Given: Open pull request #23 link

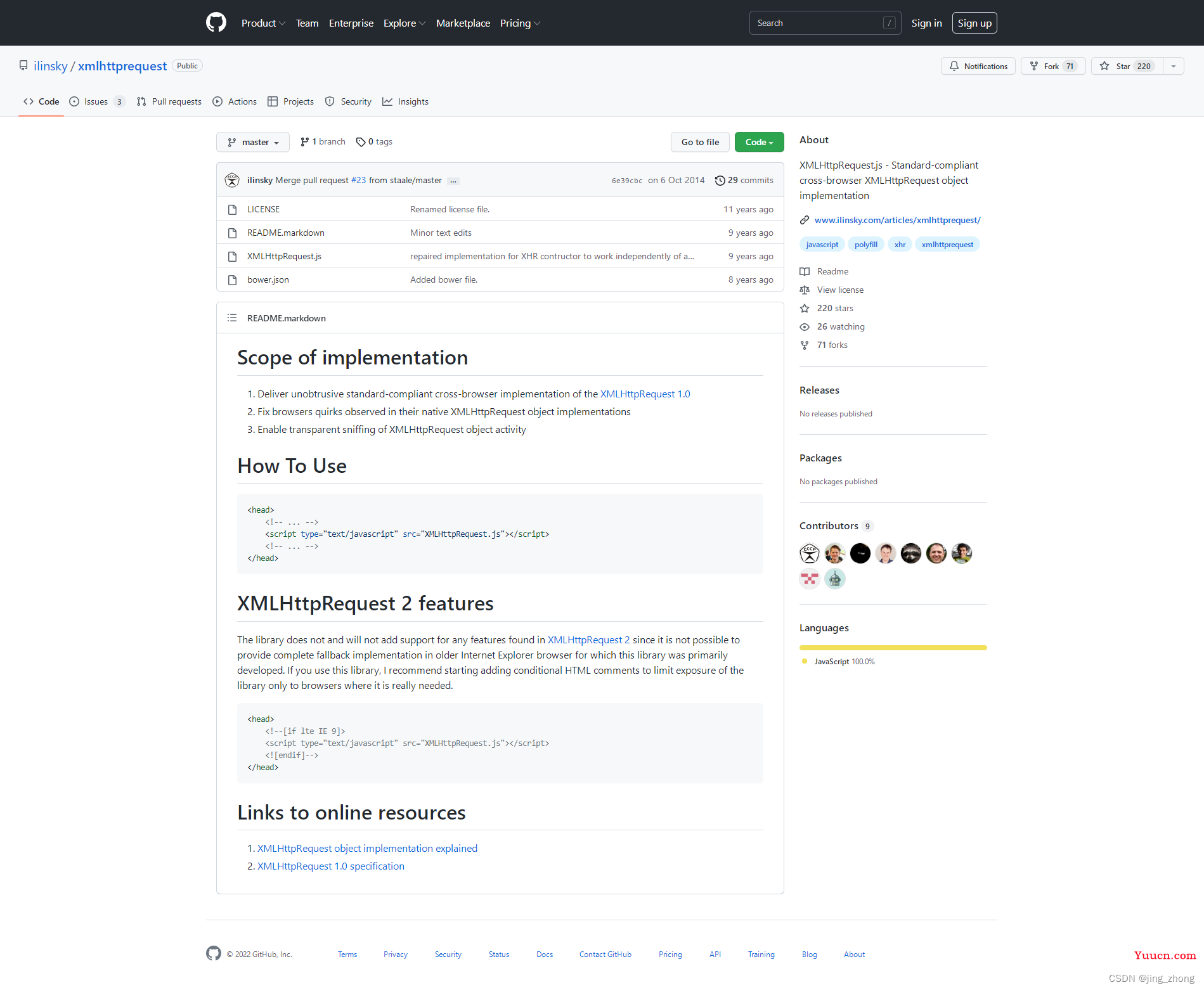Looking at the screenshot, I should pyautogui.click(x=358, y=180).
